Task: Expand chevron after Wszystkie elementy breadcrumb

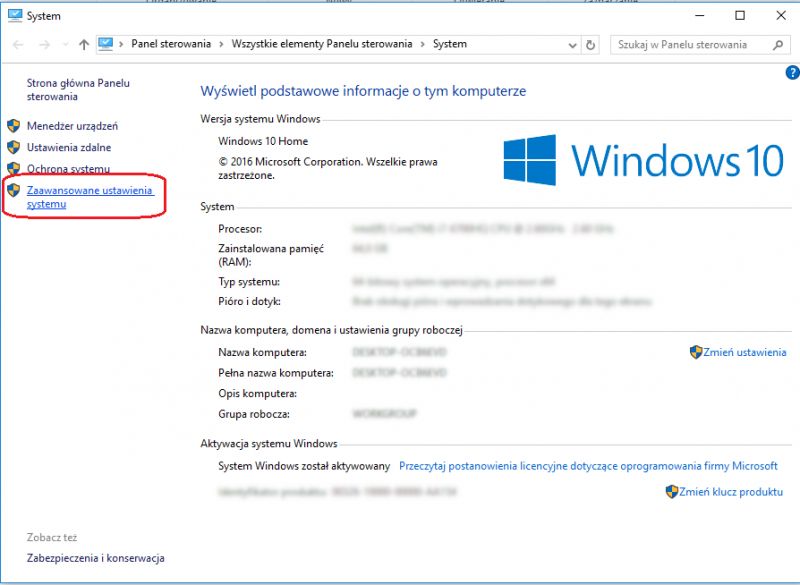Action: click(x=423, y=44)
